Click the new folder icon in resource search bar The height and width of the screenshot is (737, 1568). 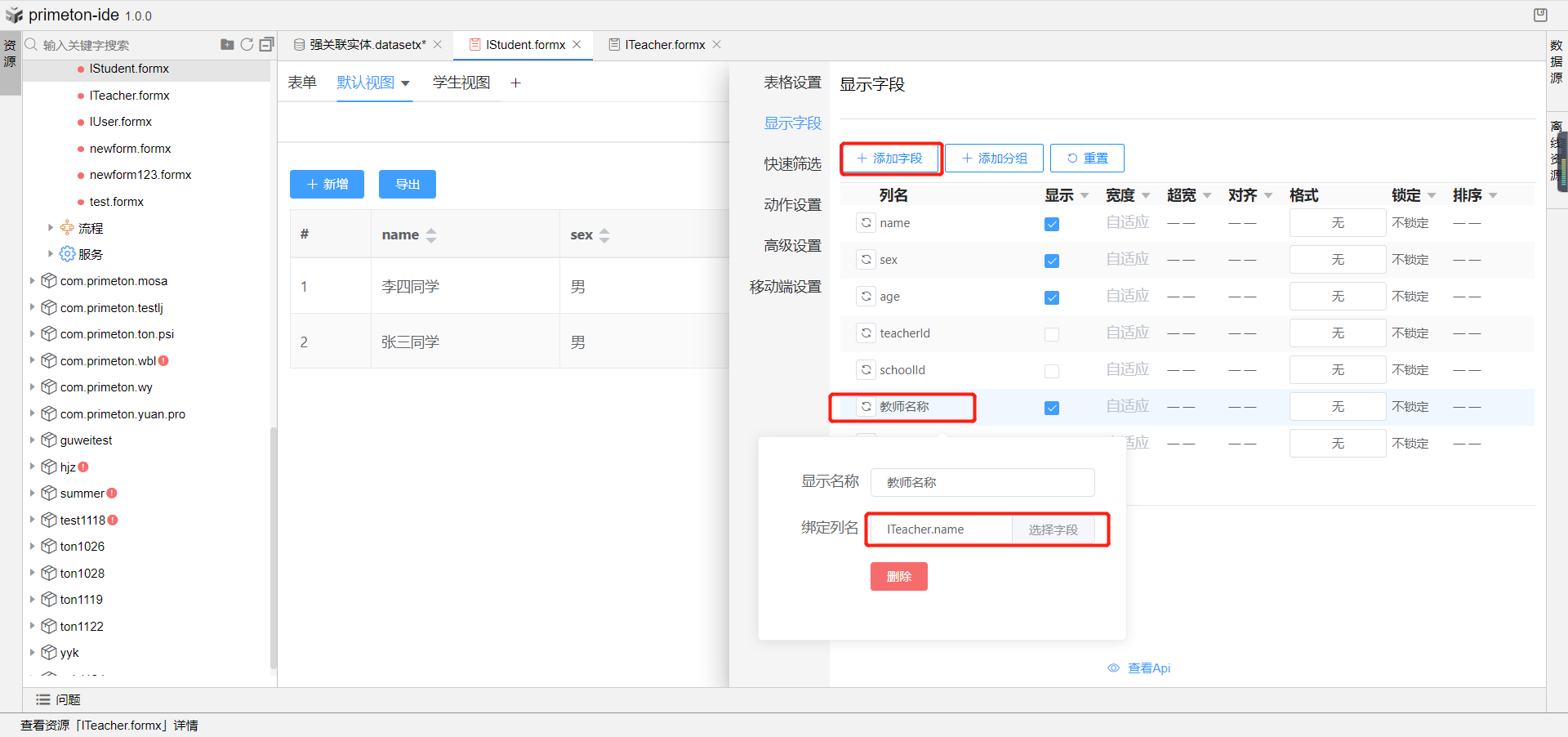point(227,44)
